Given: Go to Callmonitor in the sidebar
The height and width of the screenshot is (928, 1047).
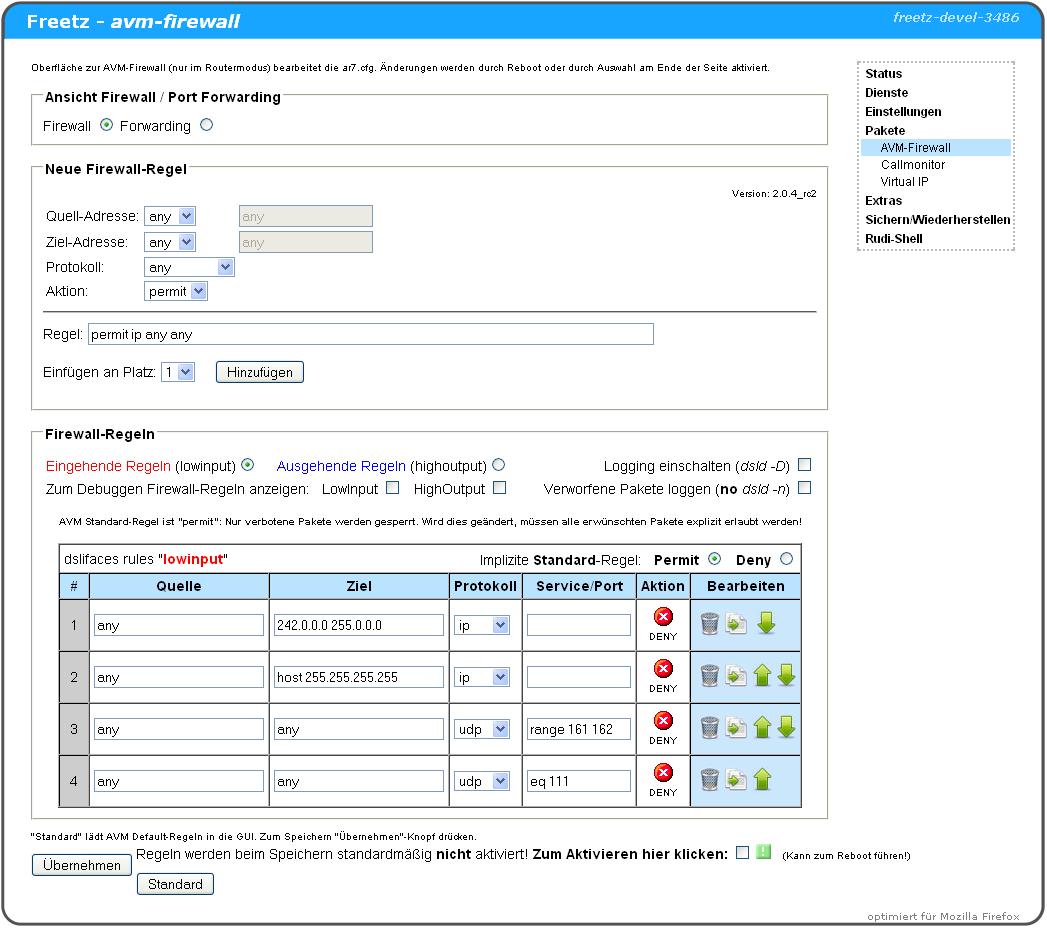Looking at the screenshot, I should (912, 165).
